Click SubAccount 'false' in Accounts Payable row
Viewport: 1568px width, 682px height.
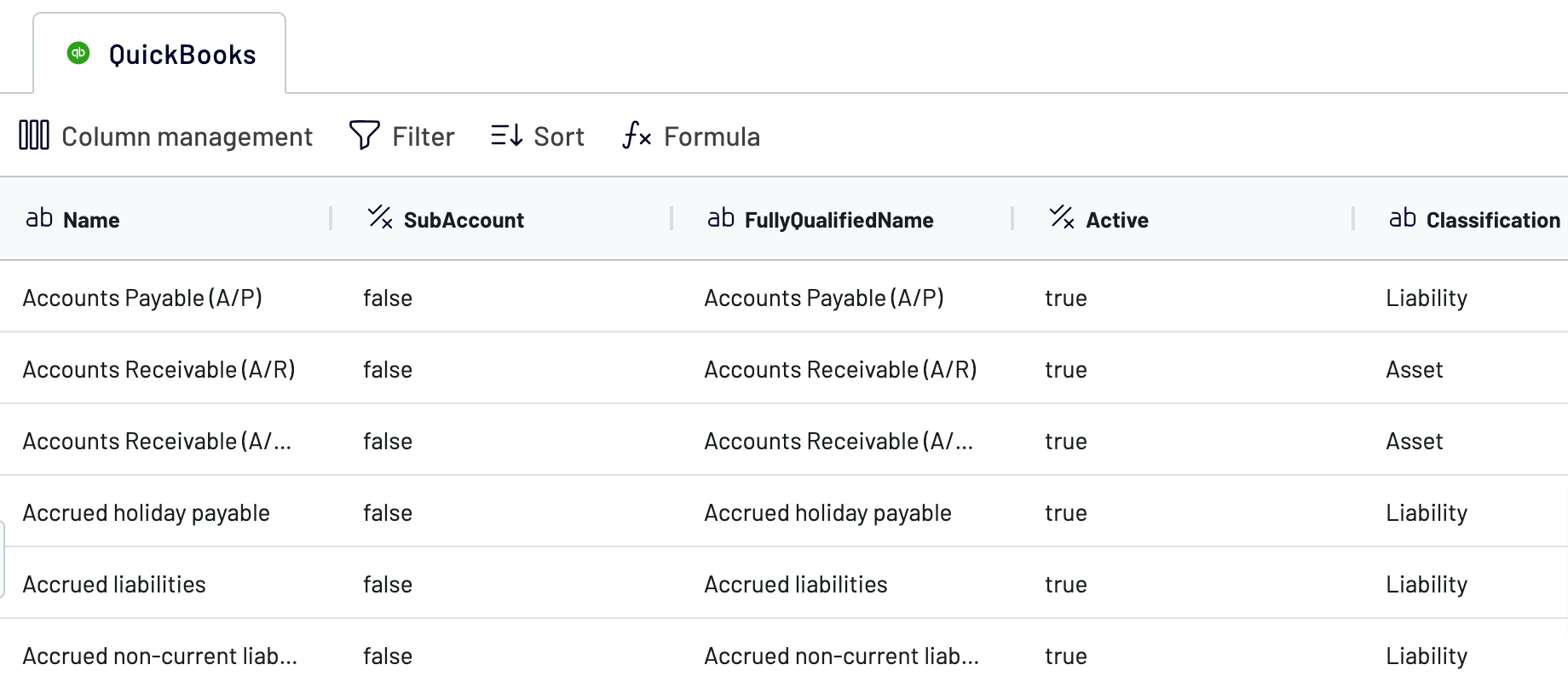coord(388,298)
